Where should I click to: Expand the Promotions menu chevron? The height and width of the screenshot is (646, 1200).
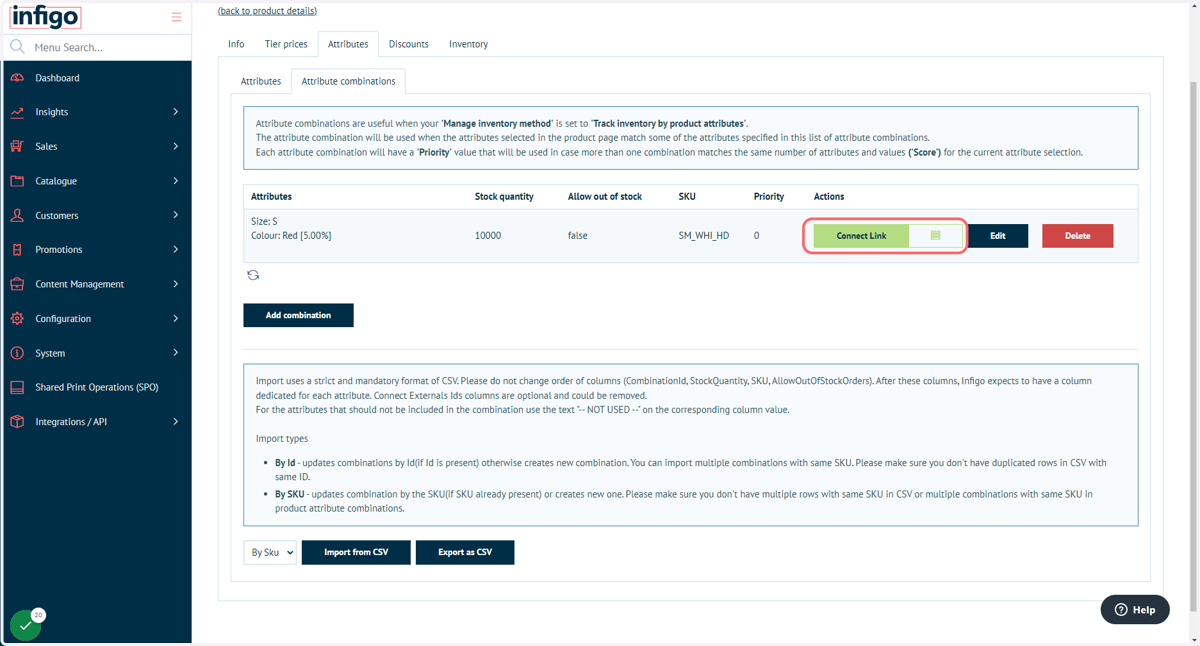[175, 250]
